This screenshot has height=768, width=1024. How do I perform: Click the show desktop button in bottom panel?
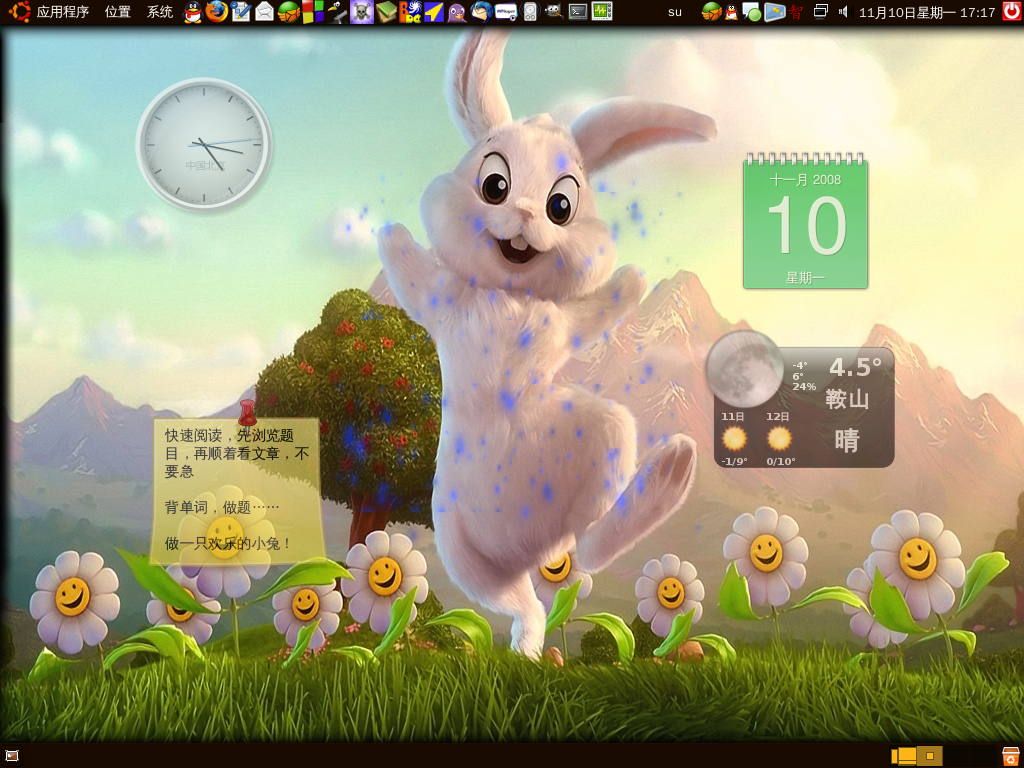[12, 756]
